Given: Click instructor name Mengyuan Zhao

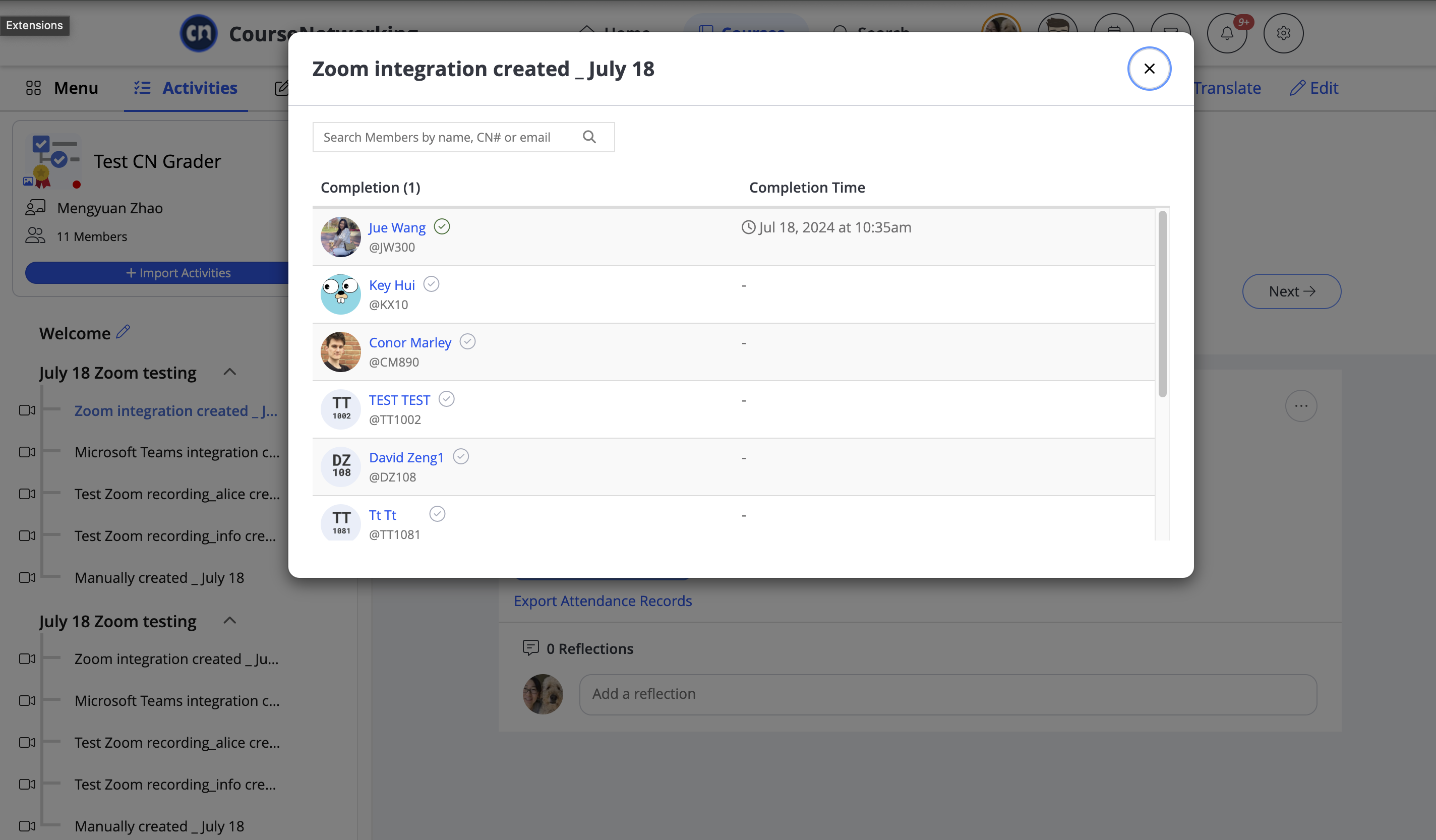Looking at the screenshot, I should [110, 208].
